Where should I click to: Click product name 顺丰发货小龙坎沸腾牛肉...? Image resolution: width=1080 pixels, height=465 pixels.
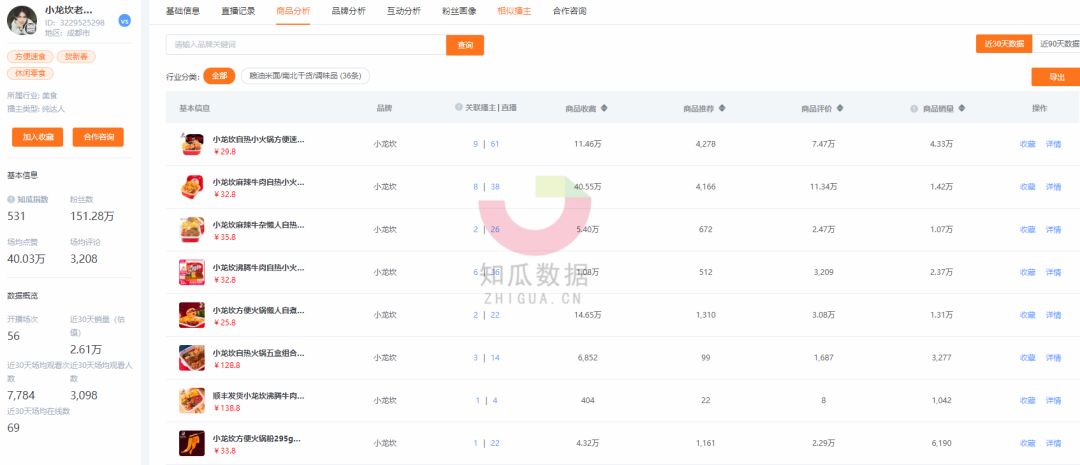tap(258, 395)
